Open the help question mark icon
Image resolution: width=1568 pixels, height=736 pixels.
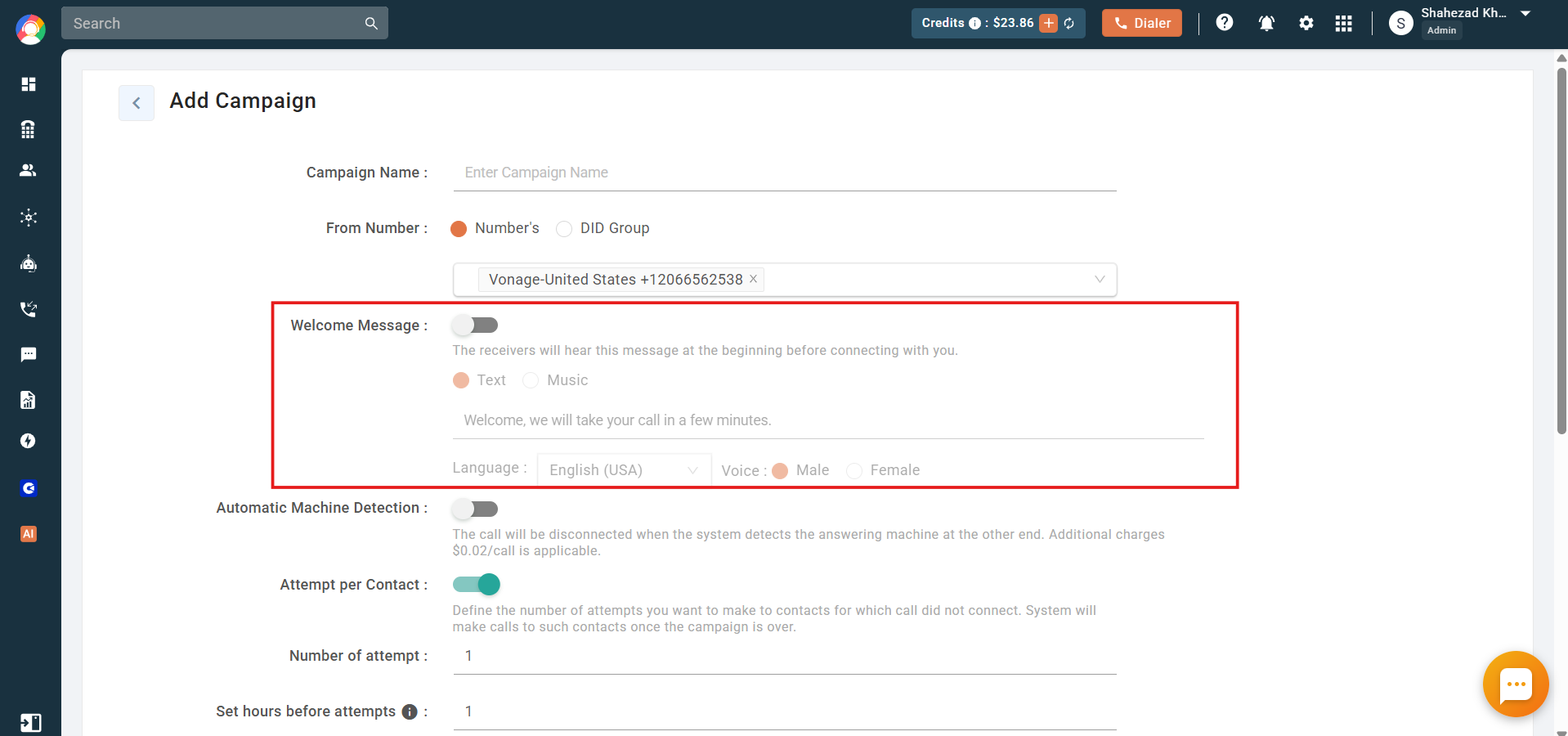(1224, 23)
